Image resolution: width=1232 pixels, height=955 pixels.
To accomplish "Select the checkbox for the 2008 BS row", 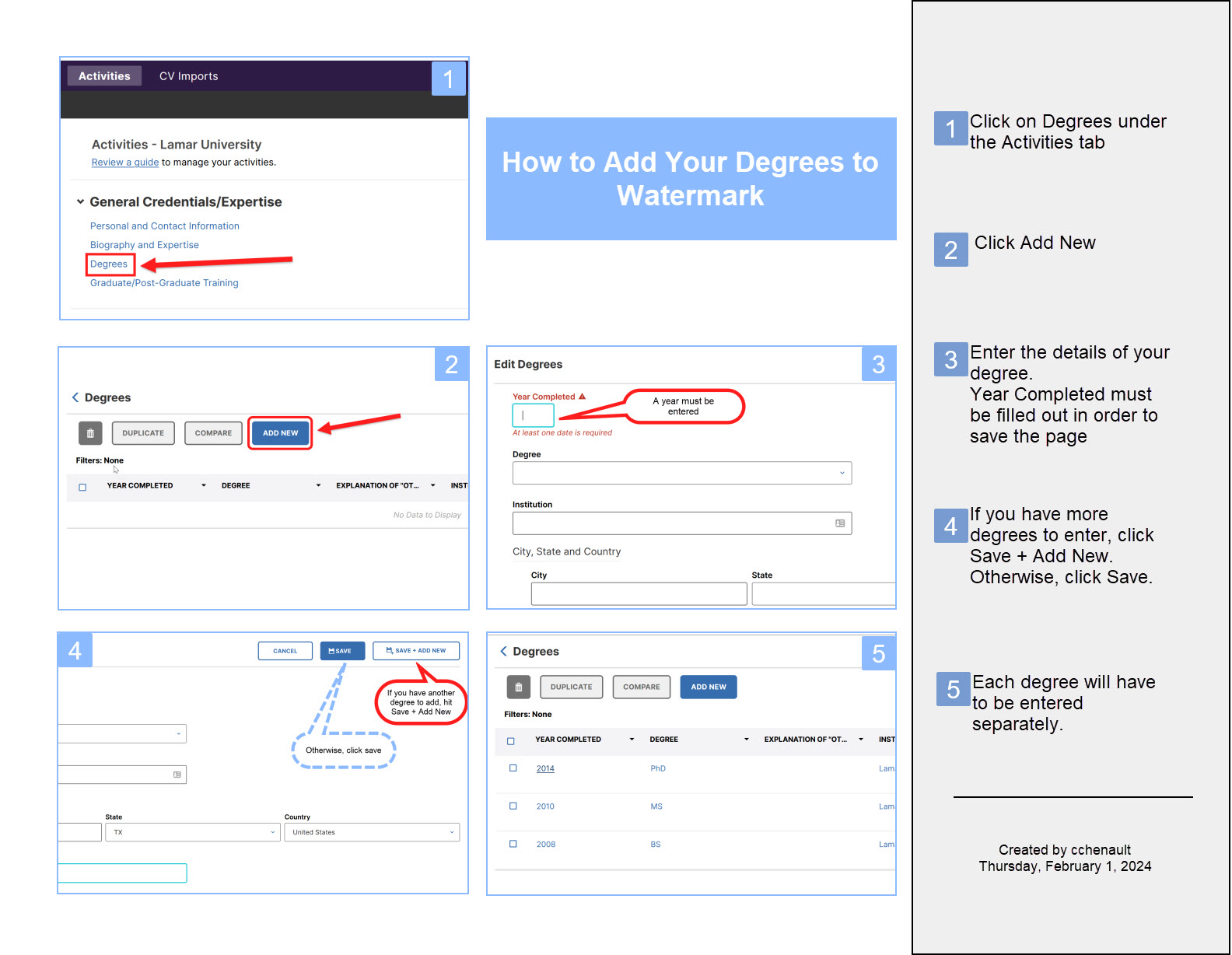I will (513, 844).
